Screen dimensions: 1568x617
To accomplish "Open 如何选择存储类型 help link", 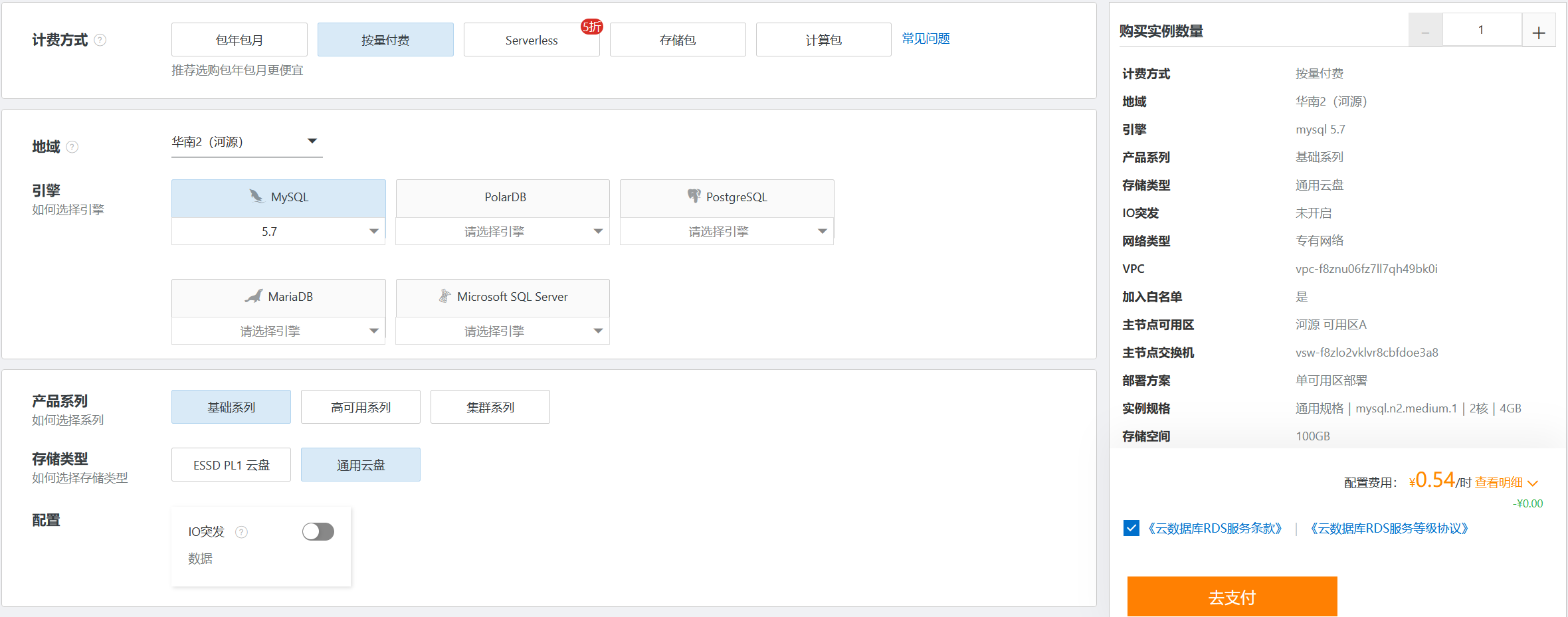I will click(x=80, y=478).
